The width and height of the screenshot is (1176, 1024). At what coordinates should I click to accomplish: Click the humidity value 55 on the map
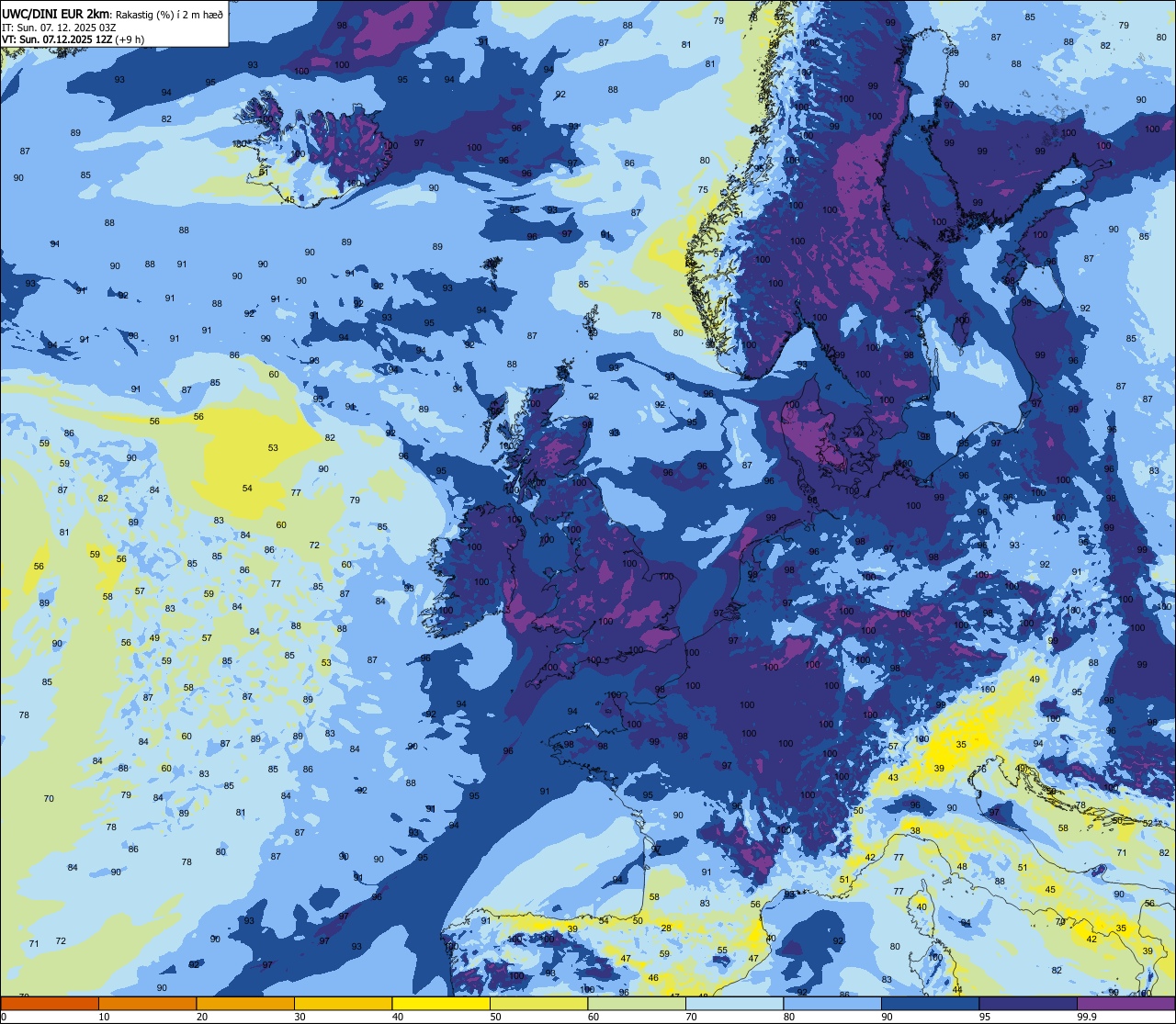pyautogui.click(x=722, y=951)
